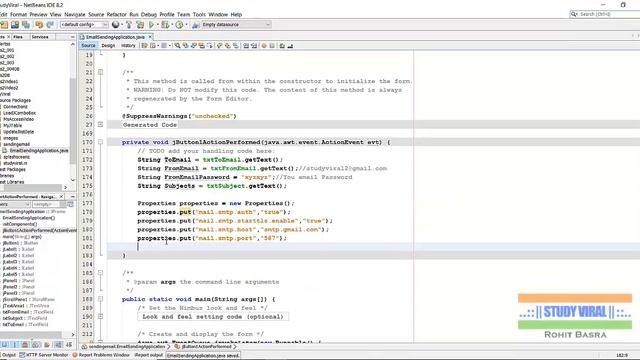
Task: Click the red Start Macro Recording icon
Action: pos(264,46)
